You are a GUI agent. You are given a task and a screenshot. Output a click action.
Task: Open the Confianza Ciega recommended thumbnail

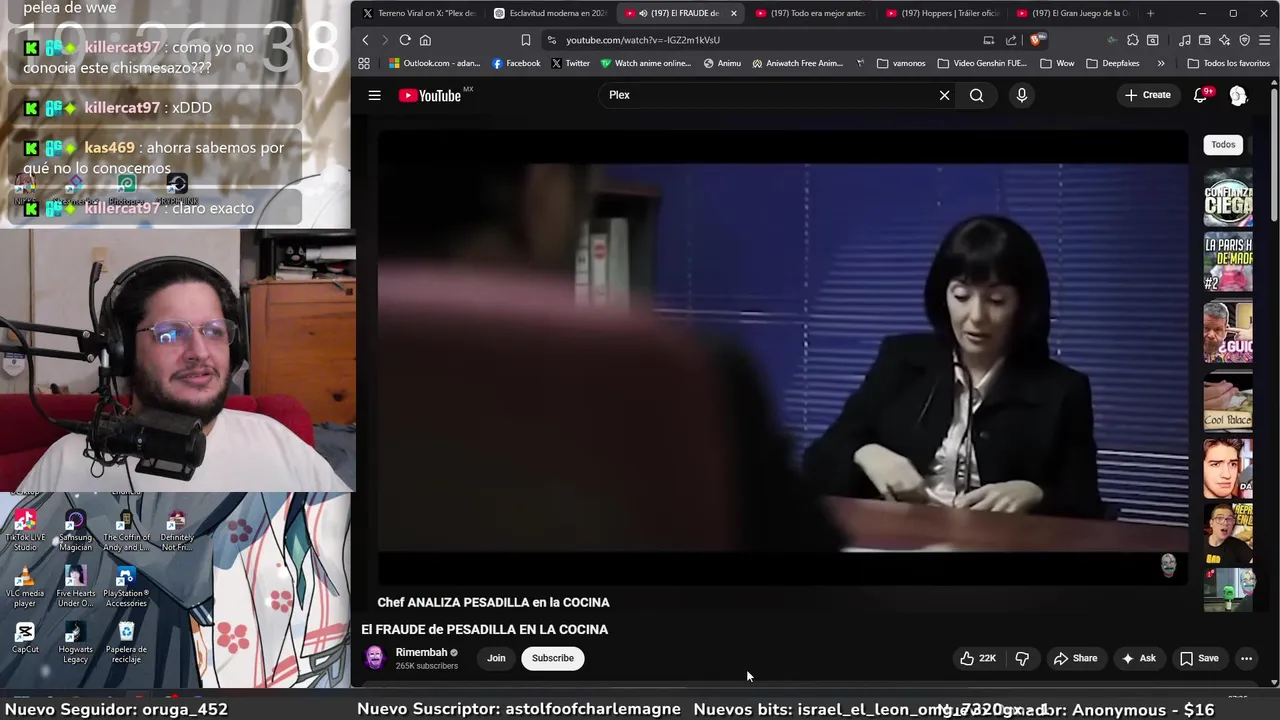(x=1228, y=196)
